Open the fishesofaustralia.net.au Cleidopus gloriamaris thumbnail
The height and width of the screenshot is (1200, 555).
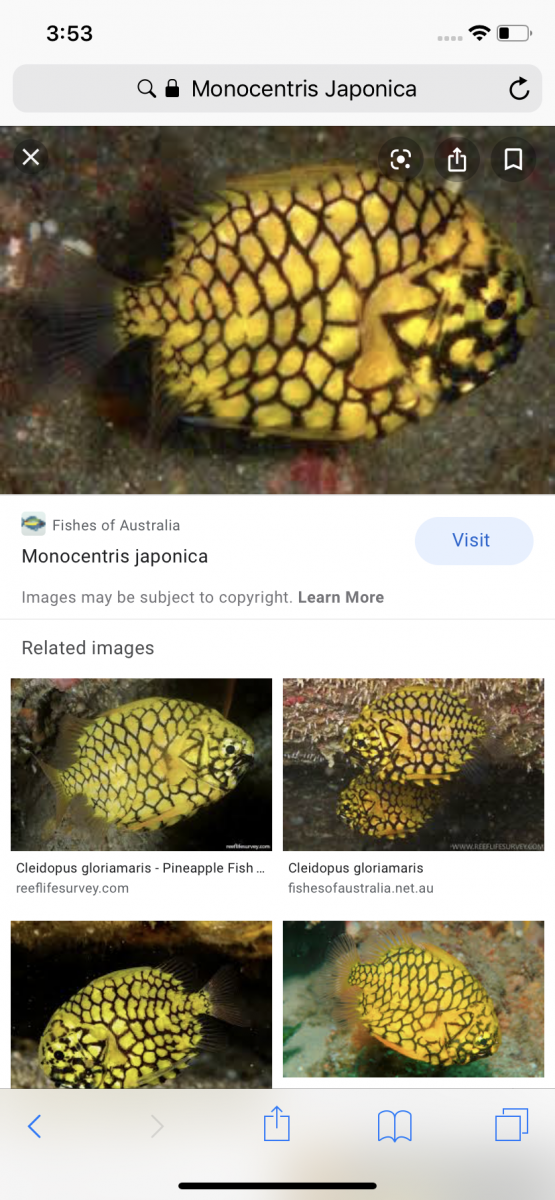pos(414,765)
